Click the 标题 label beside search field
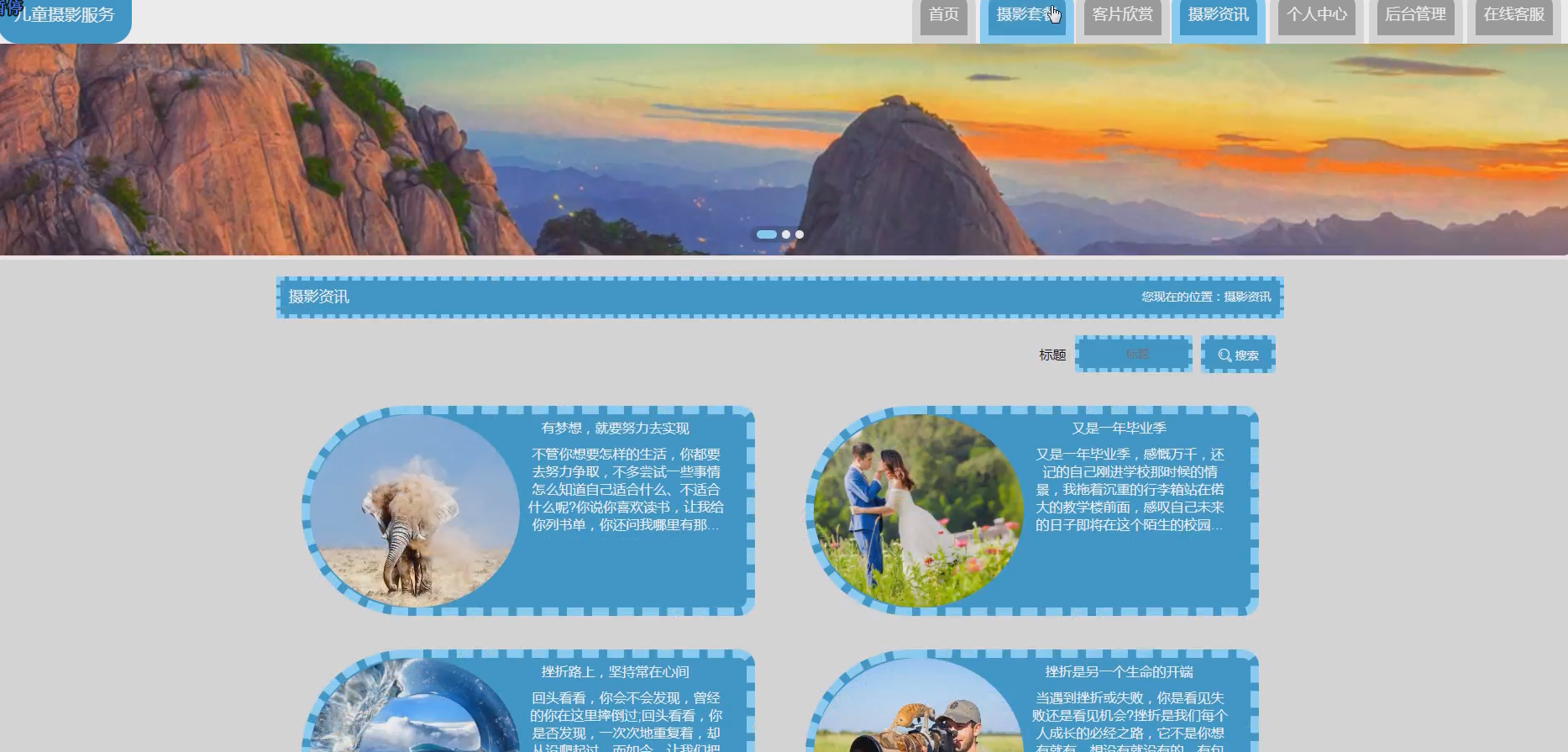Screen dimensions: 1568x752 [1052, 355]
